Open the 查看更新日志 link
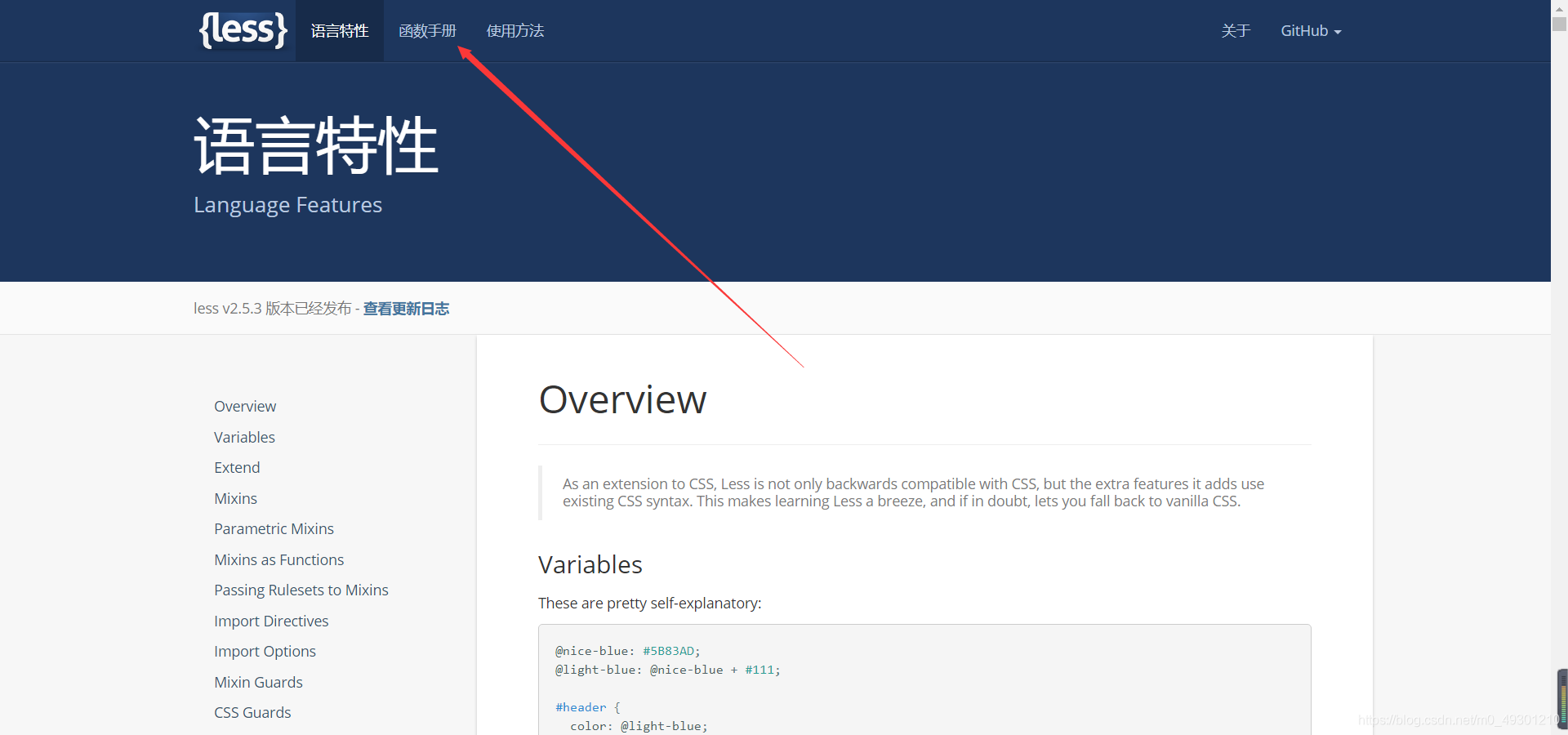The width and height of the screenshot is (1568, 735). tap(406, 309)
